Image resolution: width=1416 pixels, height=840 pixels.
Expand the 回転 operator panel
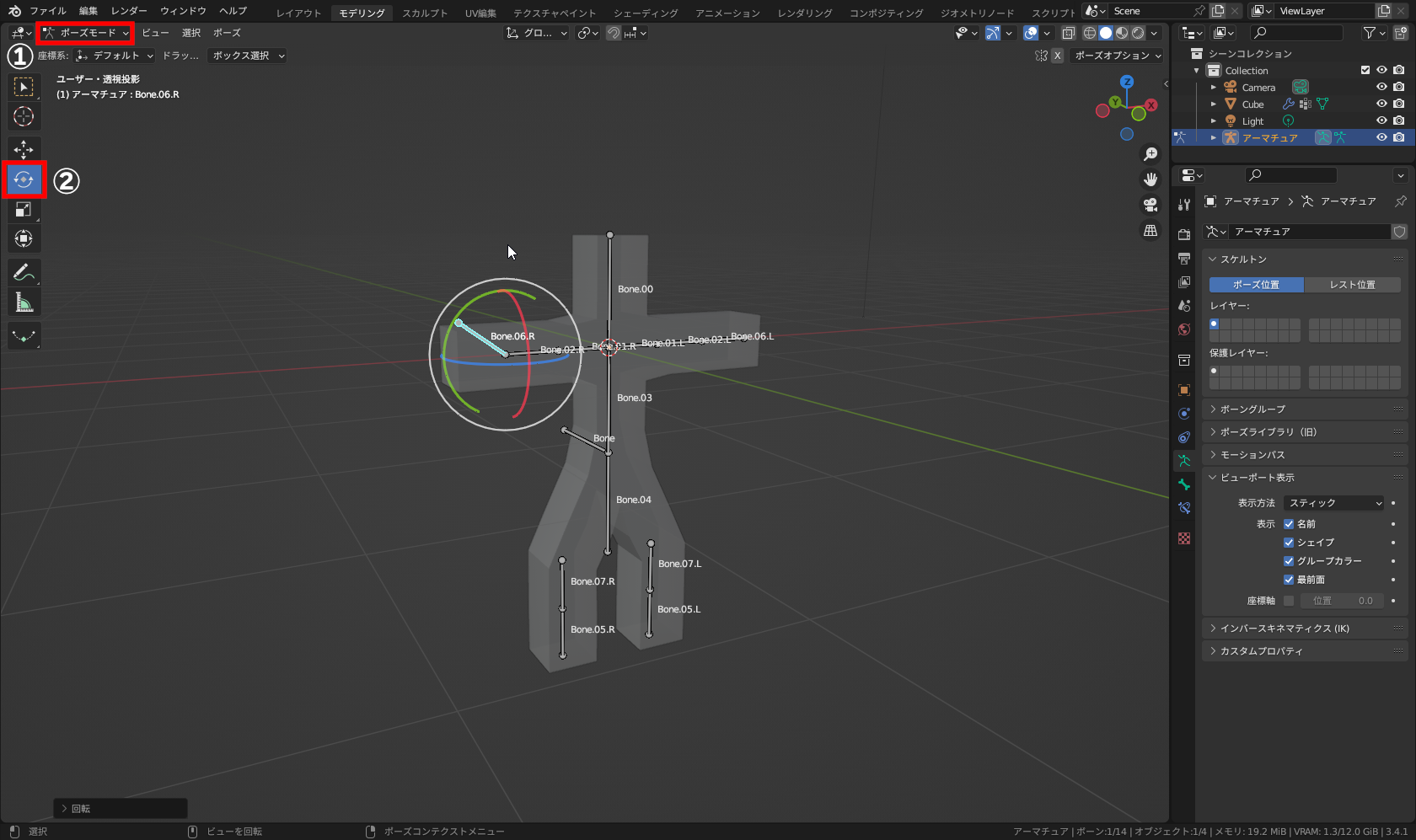pos(121,809)
